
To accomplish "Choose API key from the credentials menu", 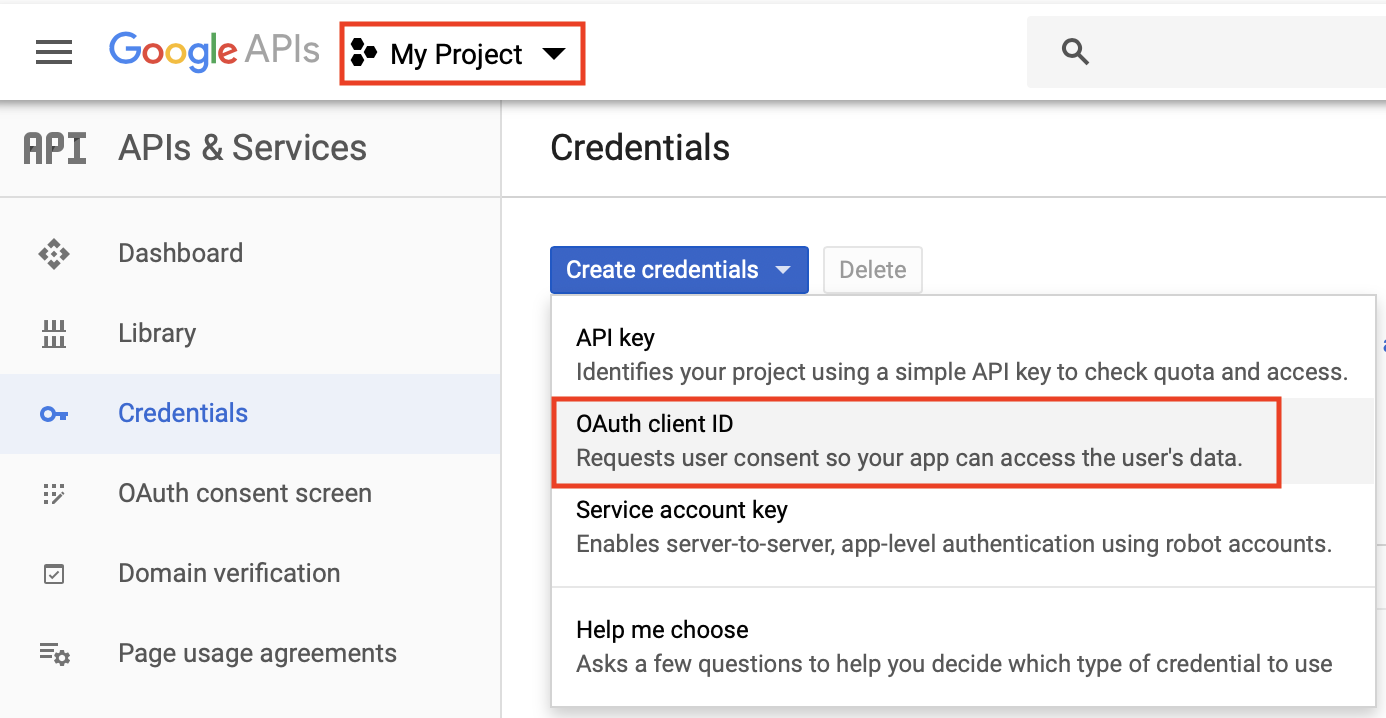I will tap(963, 355).
